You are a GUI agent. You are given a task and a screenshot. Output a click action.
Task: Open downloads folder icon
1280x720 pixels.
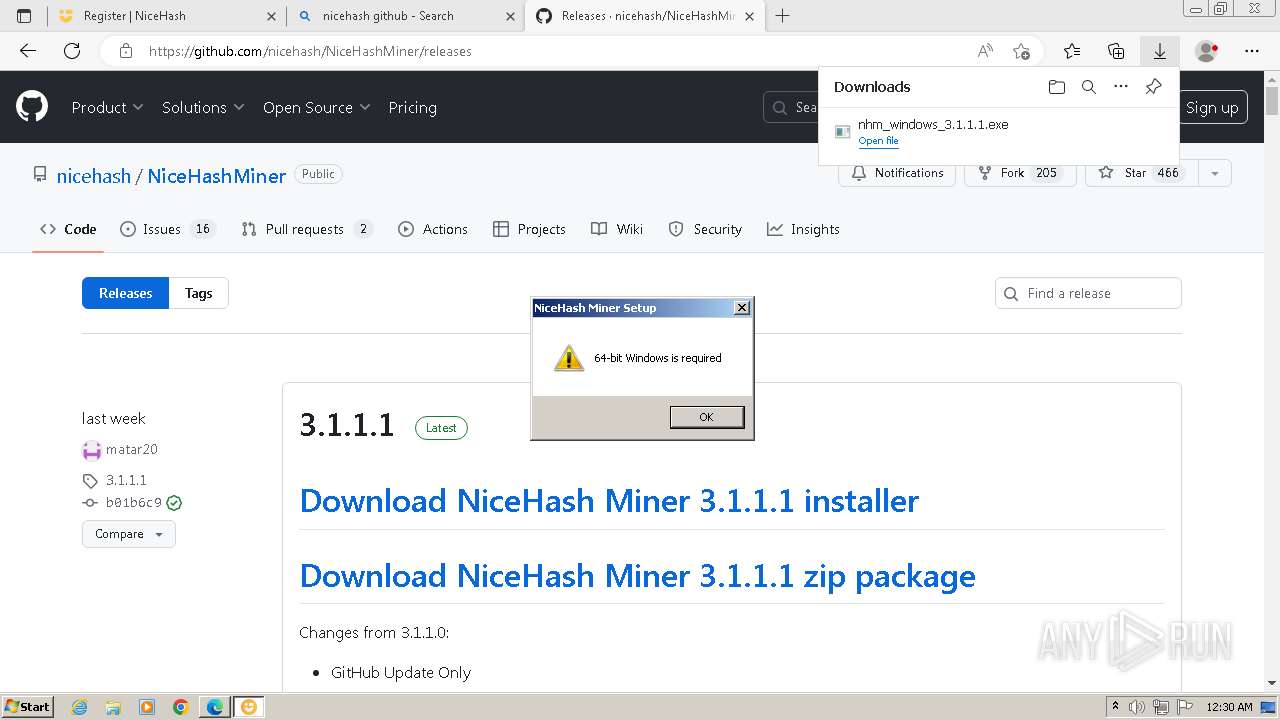point(1057,87)
